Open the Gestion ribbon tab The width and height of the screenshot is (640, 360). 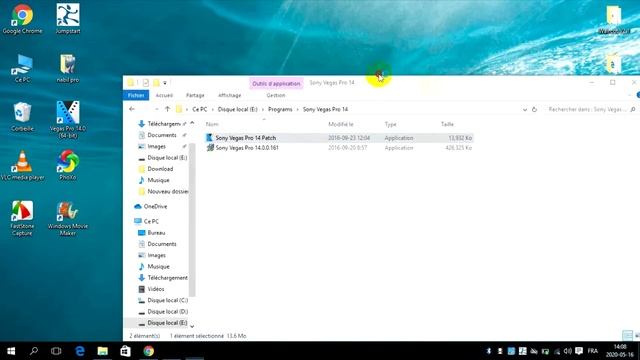pos(276,95)
